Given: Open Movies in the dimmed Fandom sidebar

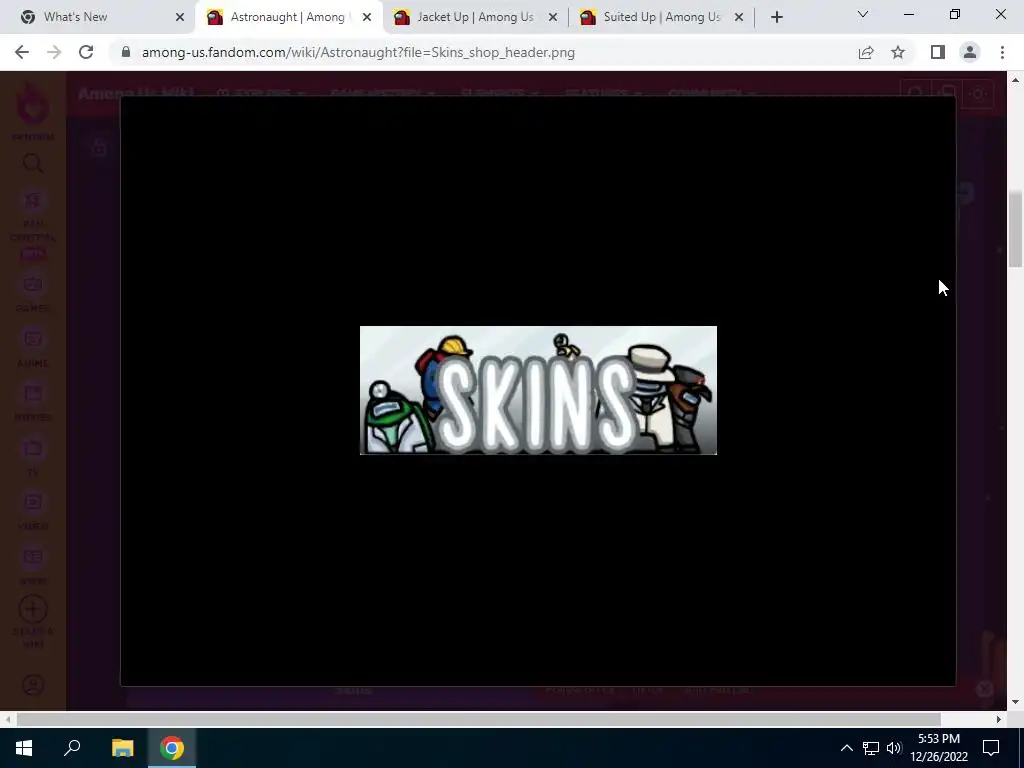Looking at the screenshot, I should pos(33,401).
